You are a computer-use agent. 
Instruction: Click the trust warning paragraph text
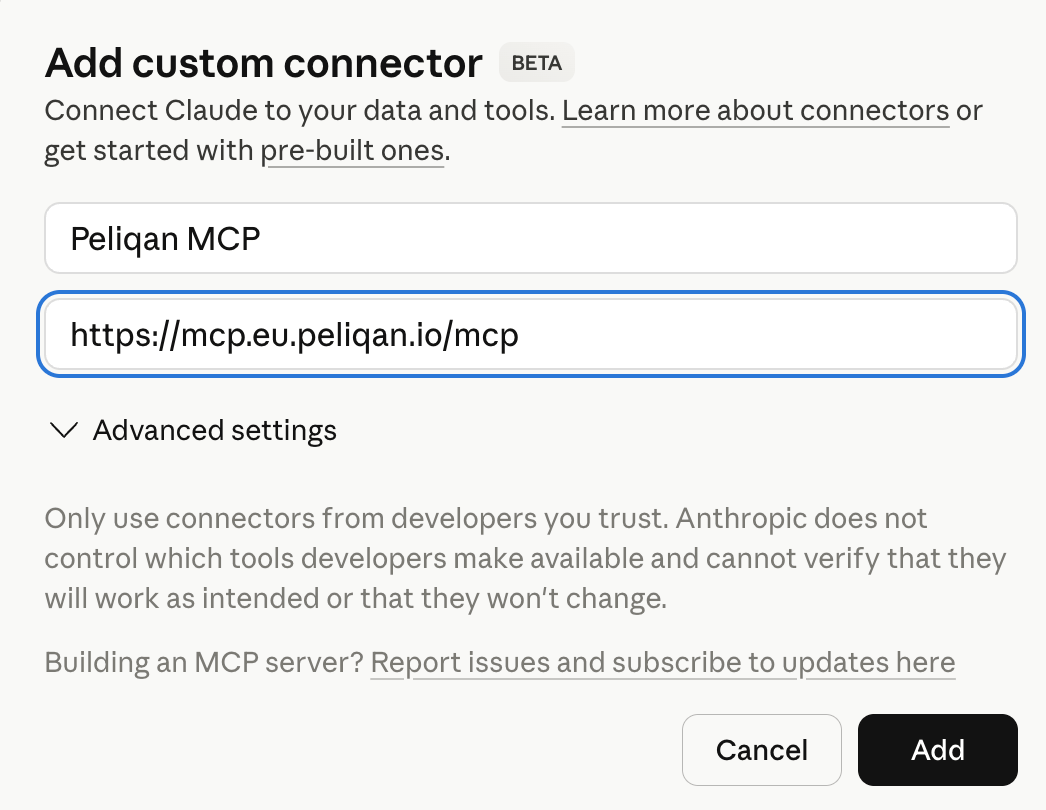pyautogui.click(x=525, y=558)
